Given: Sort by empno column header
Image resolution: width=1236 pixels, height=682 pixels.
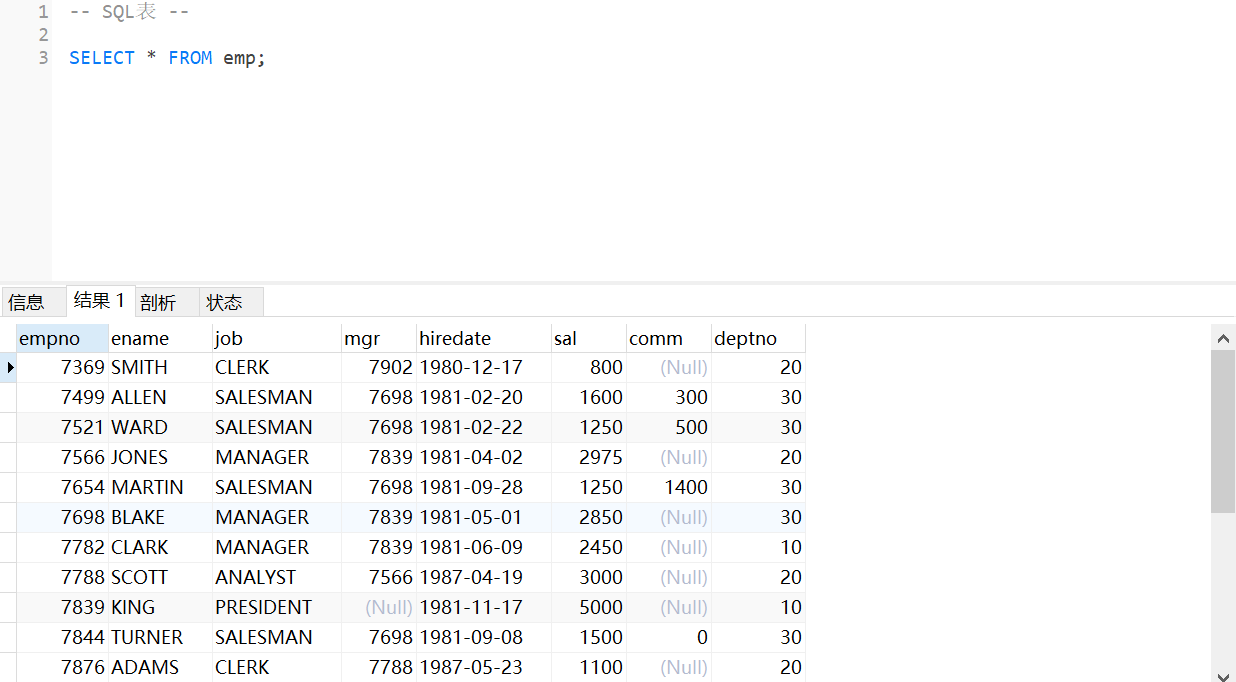Looking at the screenshot, I should (62, 338).
